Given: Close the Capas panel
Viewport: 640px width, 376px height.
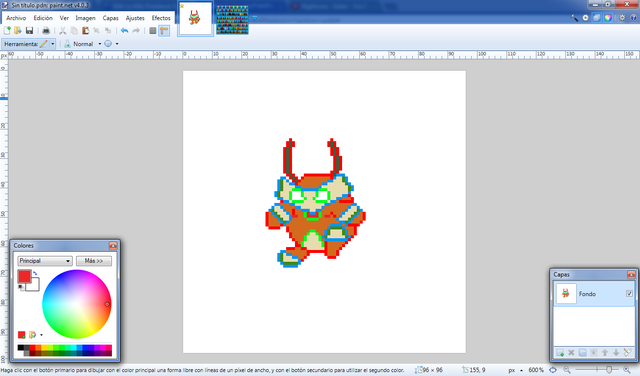Looking at the screenshot, I should coord(631,274).
